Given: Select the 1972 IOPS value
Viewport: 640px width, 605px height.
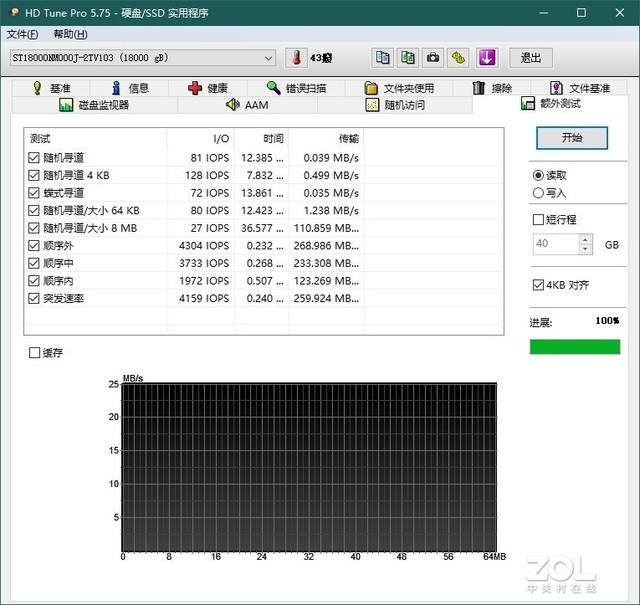Looking at the screenshot, I should [204, 280].
